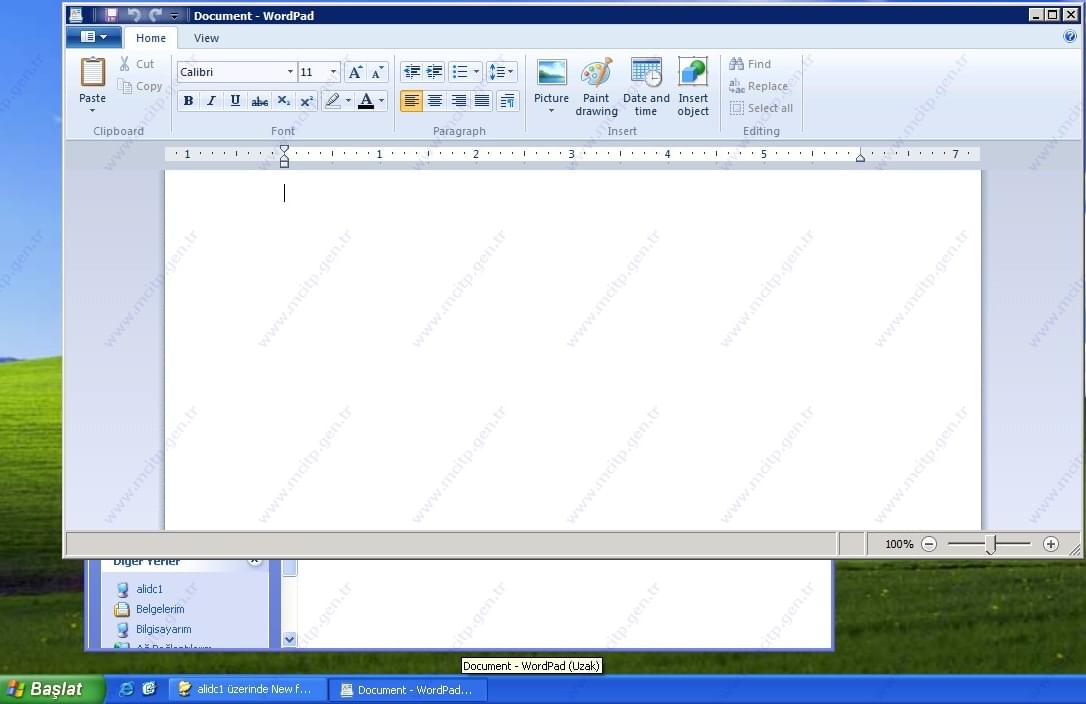Toggle Italic formatting
The image size is (1086, 704).
(211, 100)
